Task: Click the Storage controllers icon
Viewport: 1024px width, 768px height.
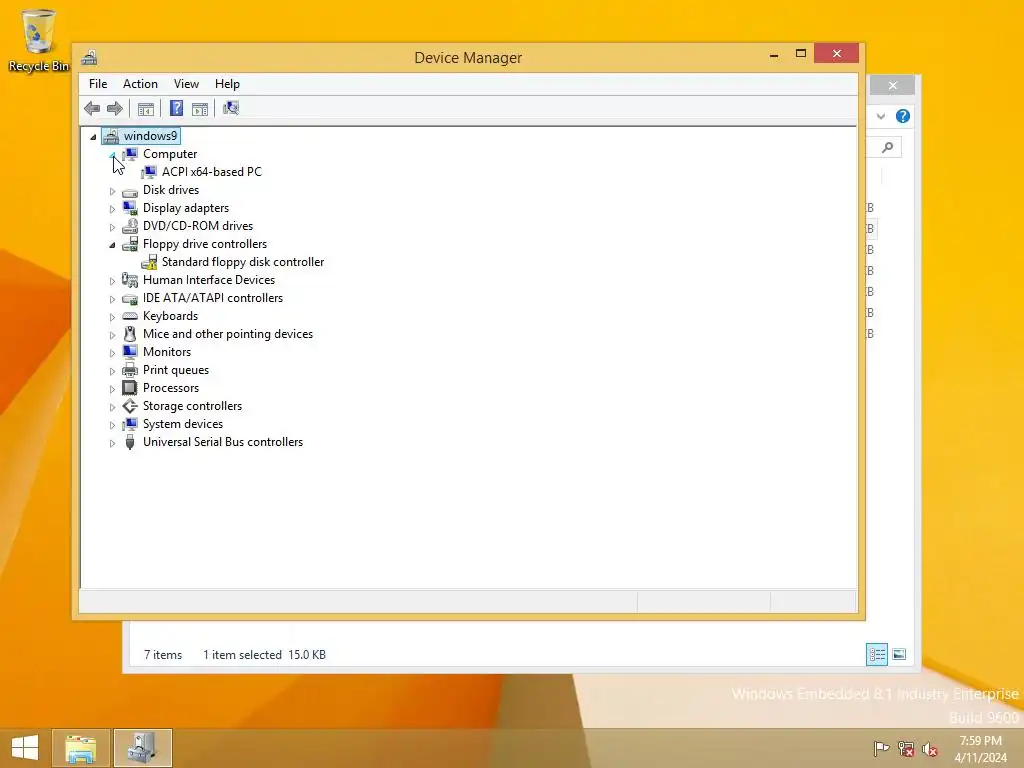Action: (130, 406)
